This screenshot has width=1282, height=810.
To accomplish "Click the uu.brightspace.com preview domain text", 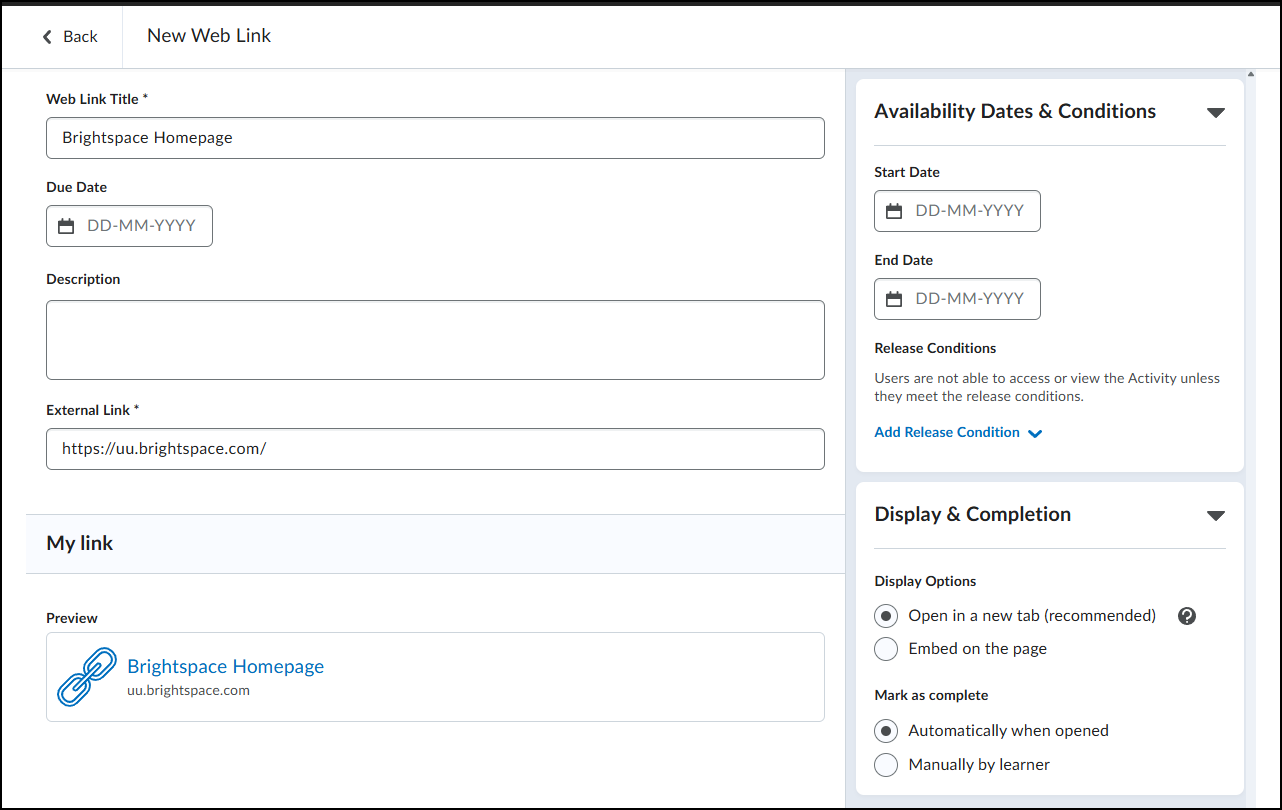I will point(189,691).
